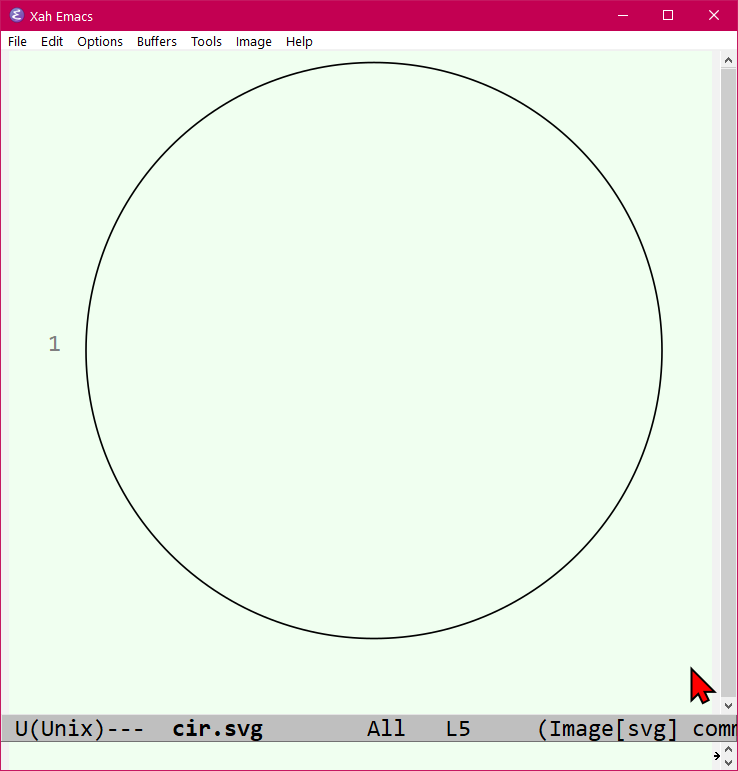Click the minibuffer scrollbar's up arrow
The width and height of the screenshot is (738, 771).
pos(729,749)
